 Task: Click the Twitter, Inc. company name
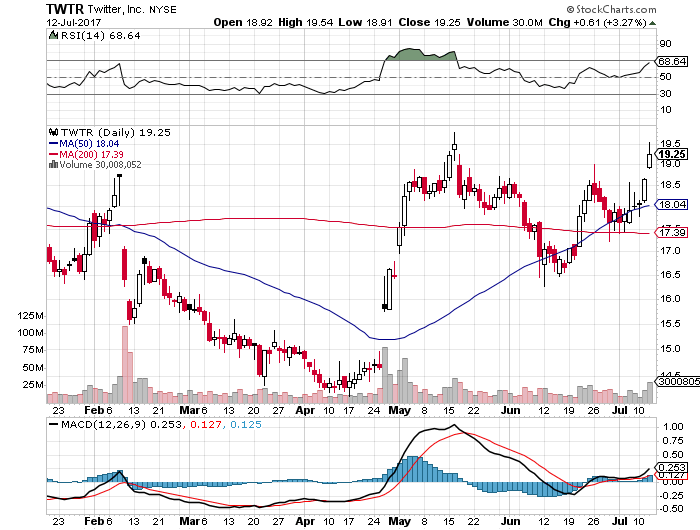coord(117,9)
